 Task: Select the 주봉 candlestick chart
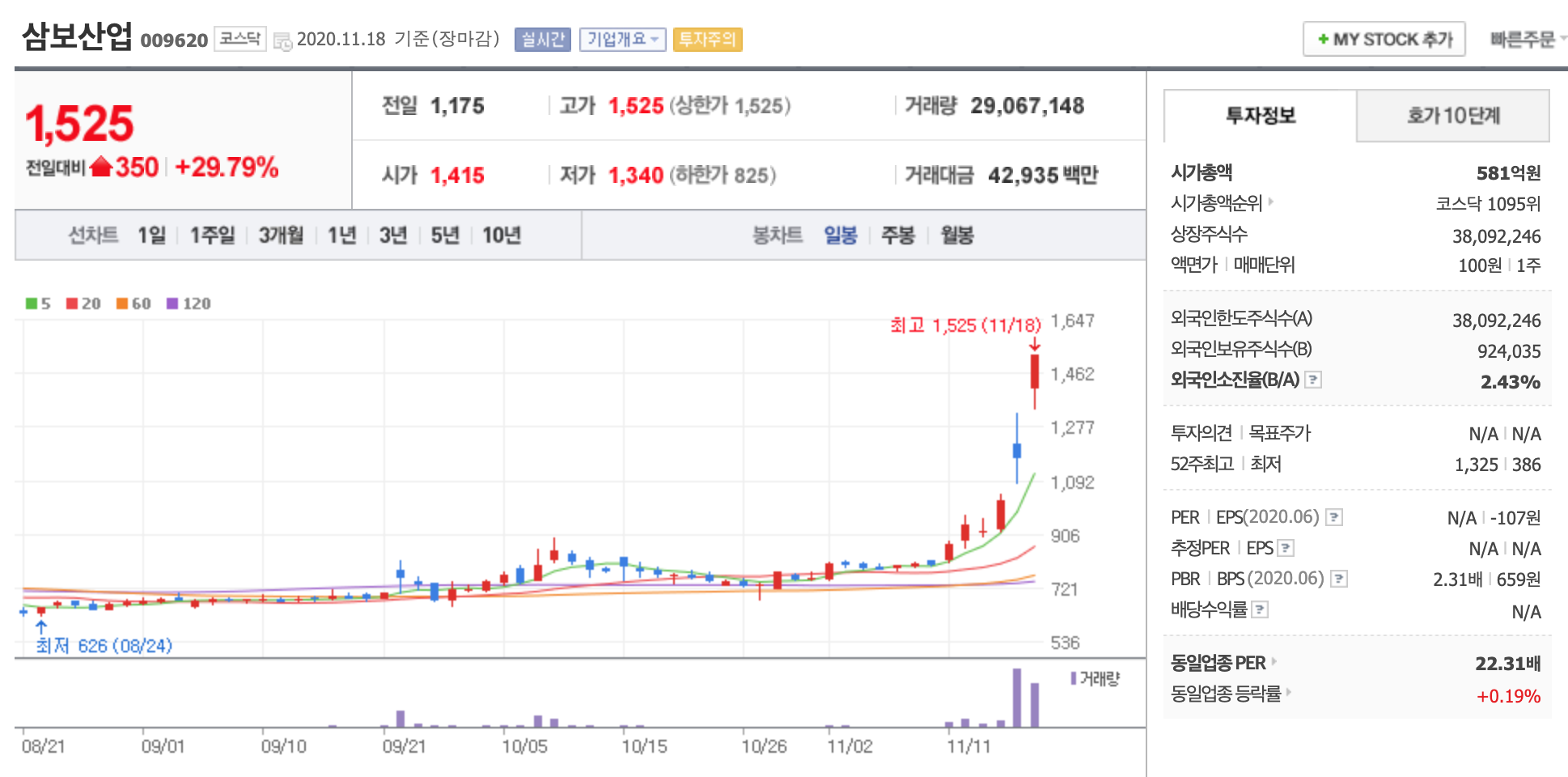898,236
